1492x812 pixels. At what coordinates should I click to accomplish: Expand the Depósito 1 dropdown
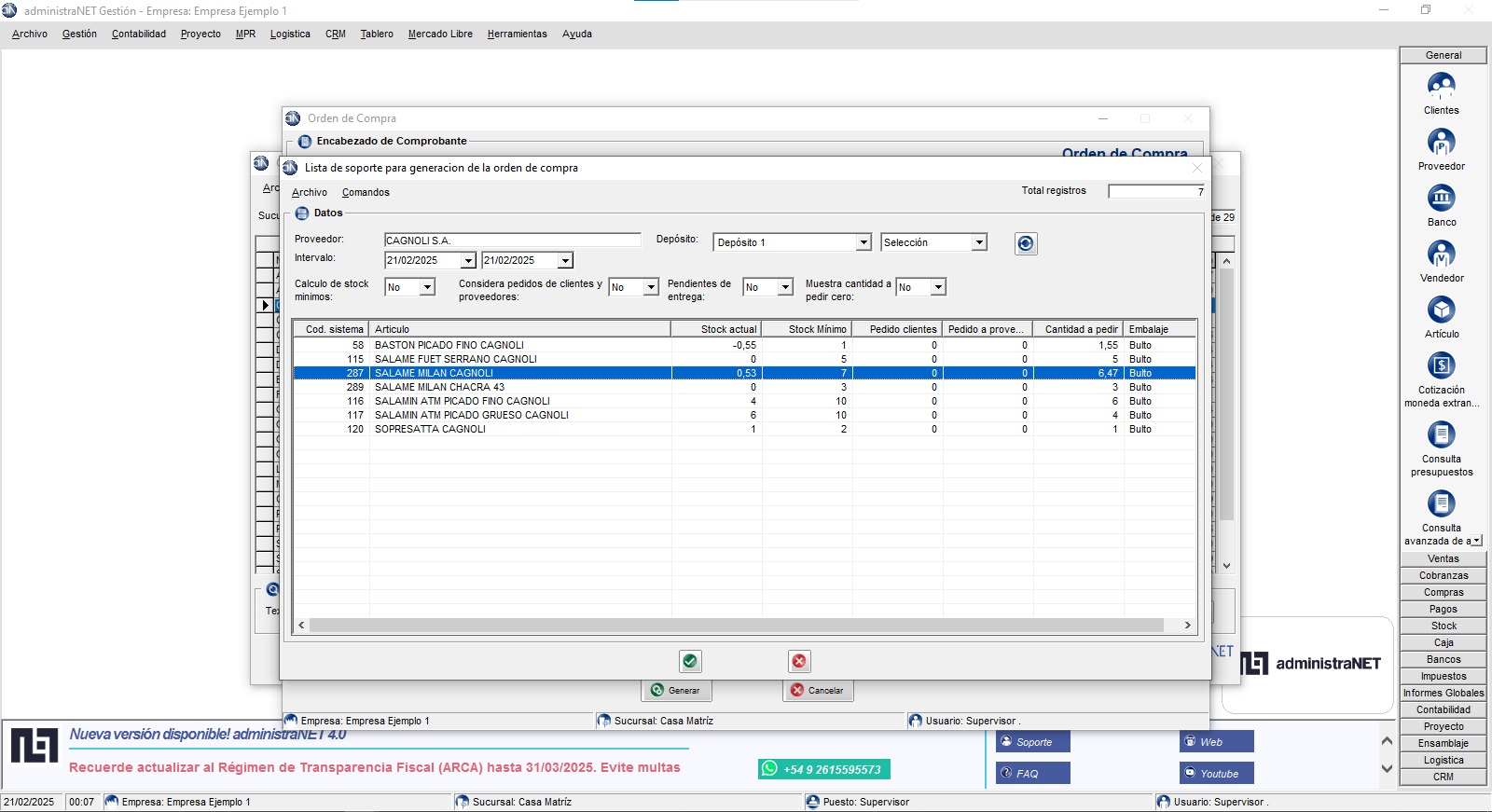point(863,242)
